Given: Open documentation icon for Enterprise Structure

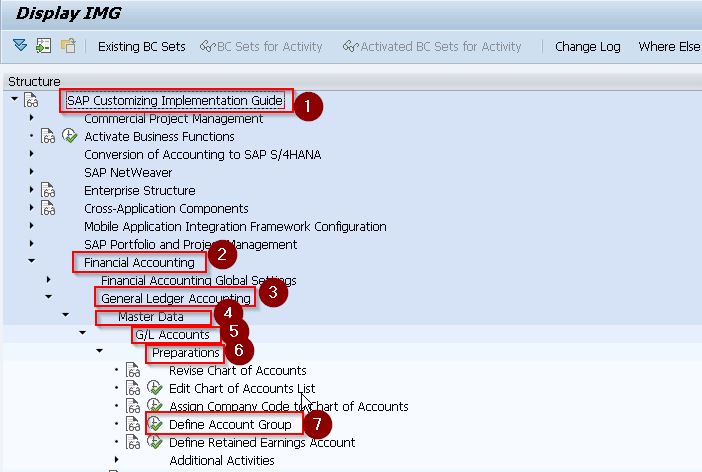Looking at the screenshot, I should click(x=48, y=190).
